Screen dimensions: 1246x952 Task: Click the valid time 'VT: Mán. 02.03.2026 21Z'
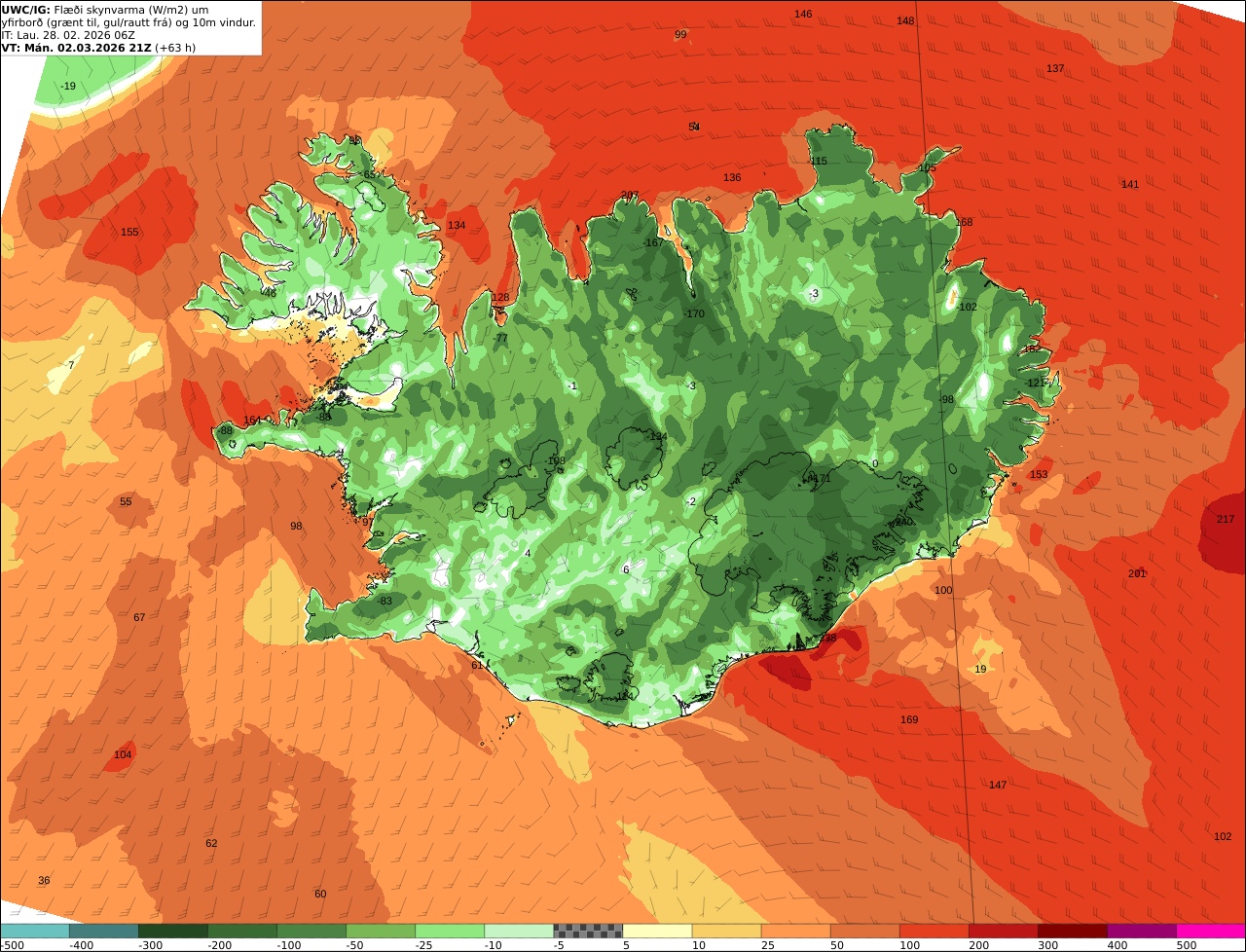pos(76,47)
